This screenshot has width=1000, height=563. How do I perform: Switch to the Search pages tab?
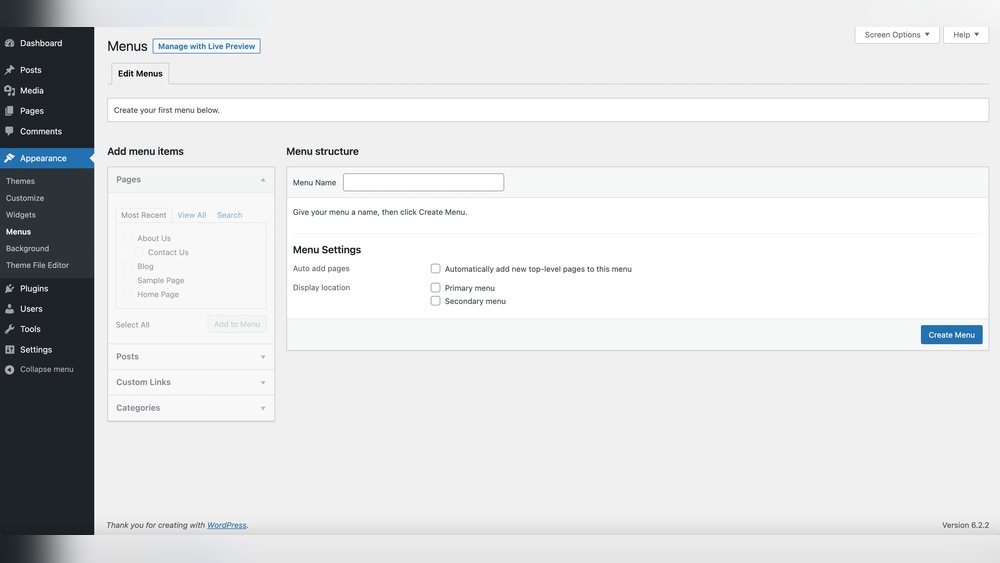(x=230, y=216)
